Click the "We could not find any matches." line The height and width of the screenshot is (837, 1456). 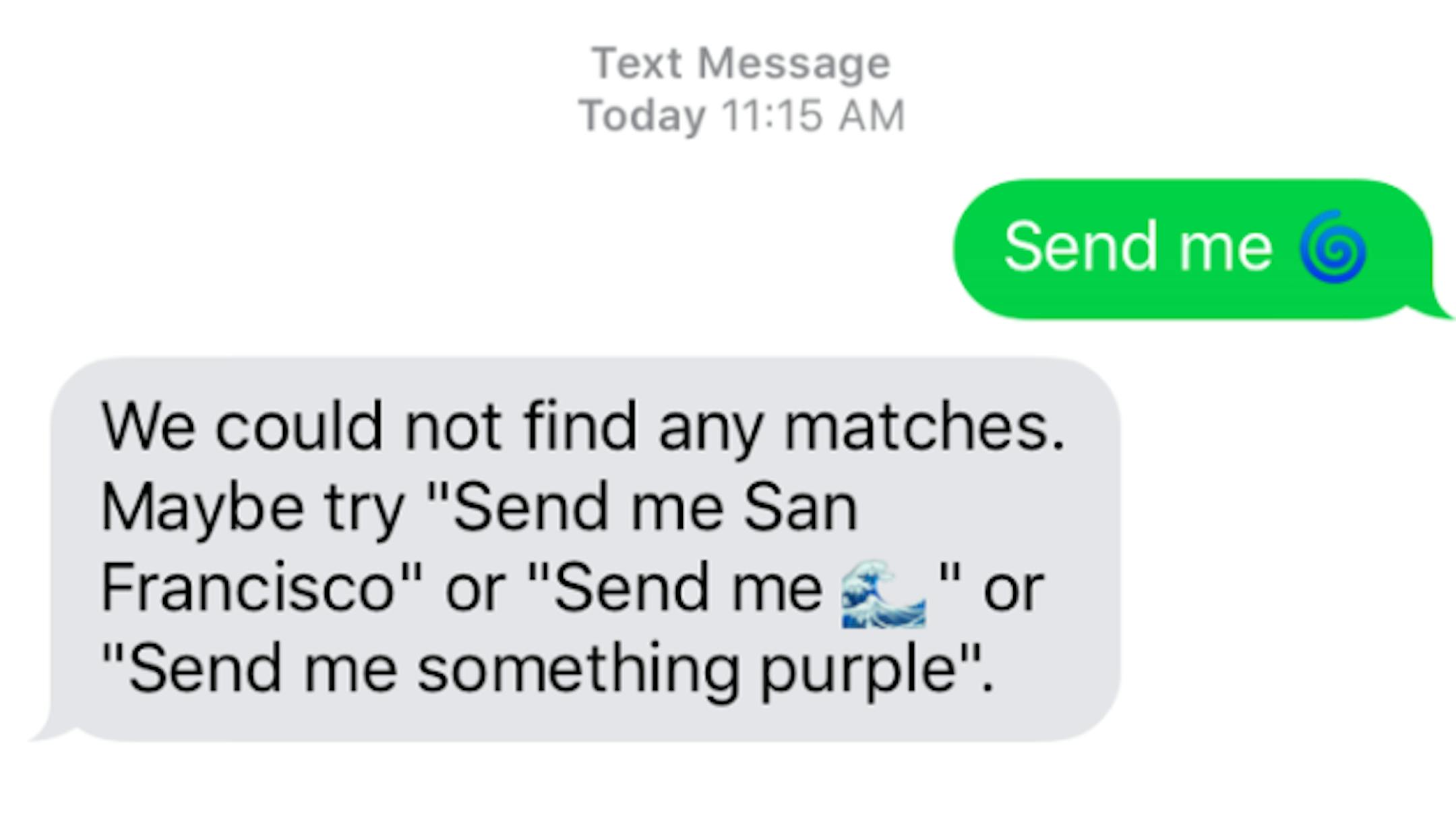(582, 426)
